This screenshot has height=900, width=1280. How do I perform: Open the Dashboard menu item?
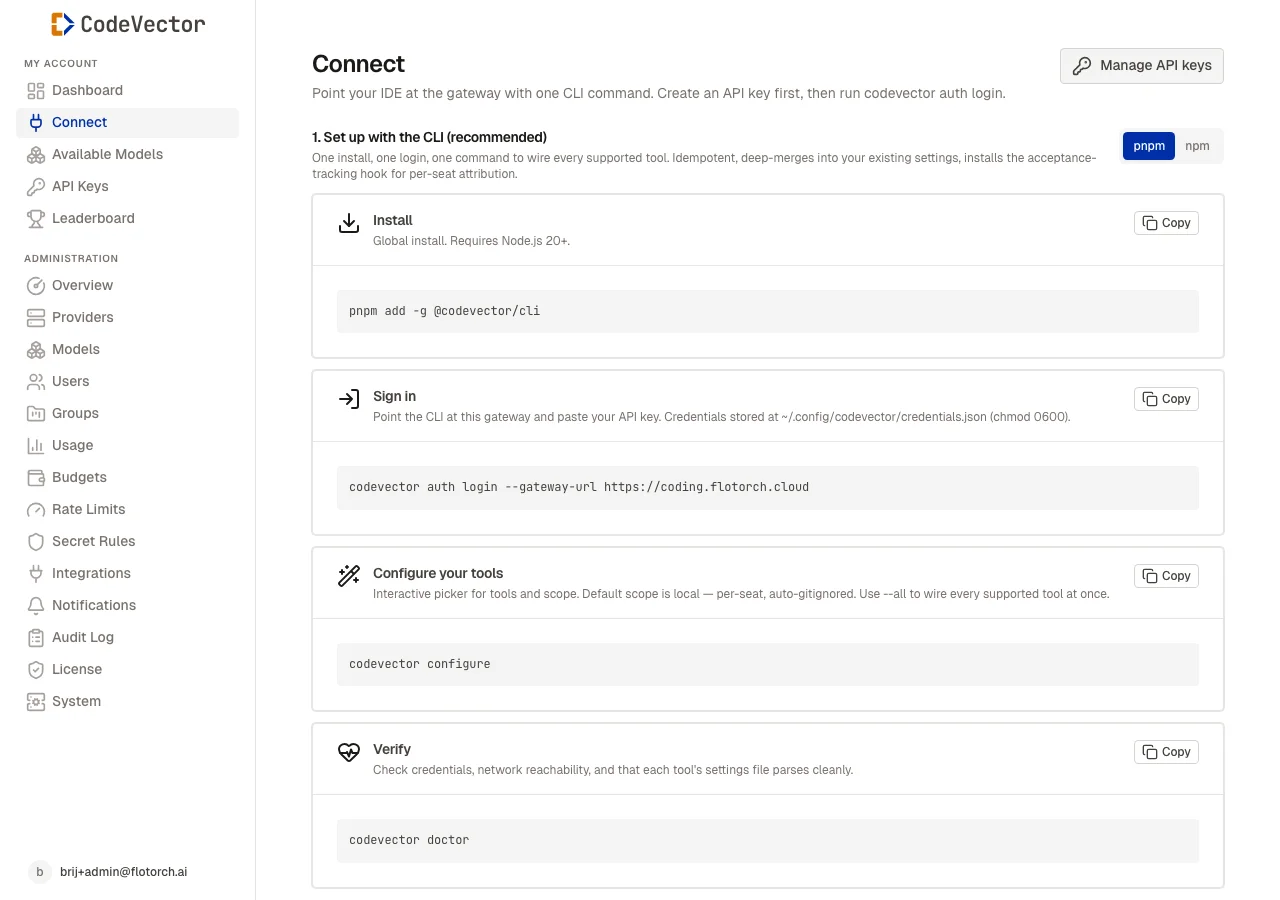click(x=128, y=91)
